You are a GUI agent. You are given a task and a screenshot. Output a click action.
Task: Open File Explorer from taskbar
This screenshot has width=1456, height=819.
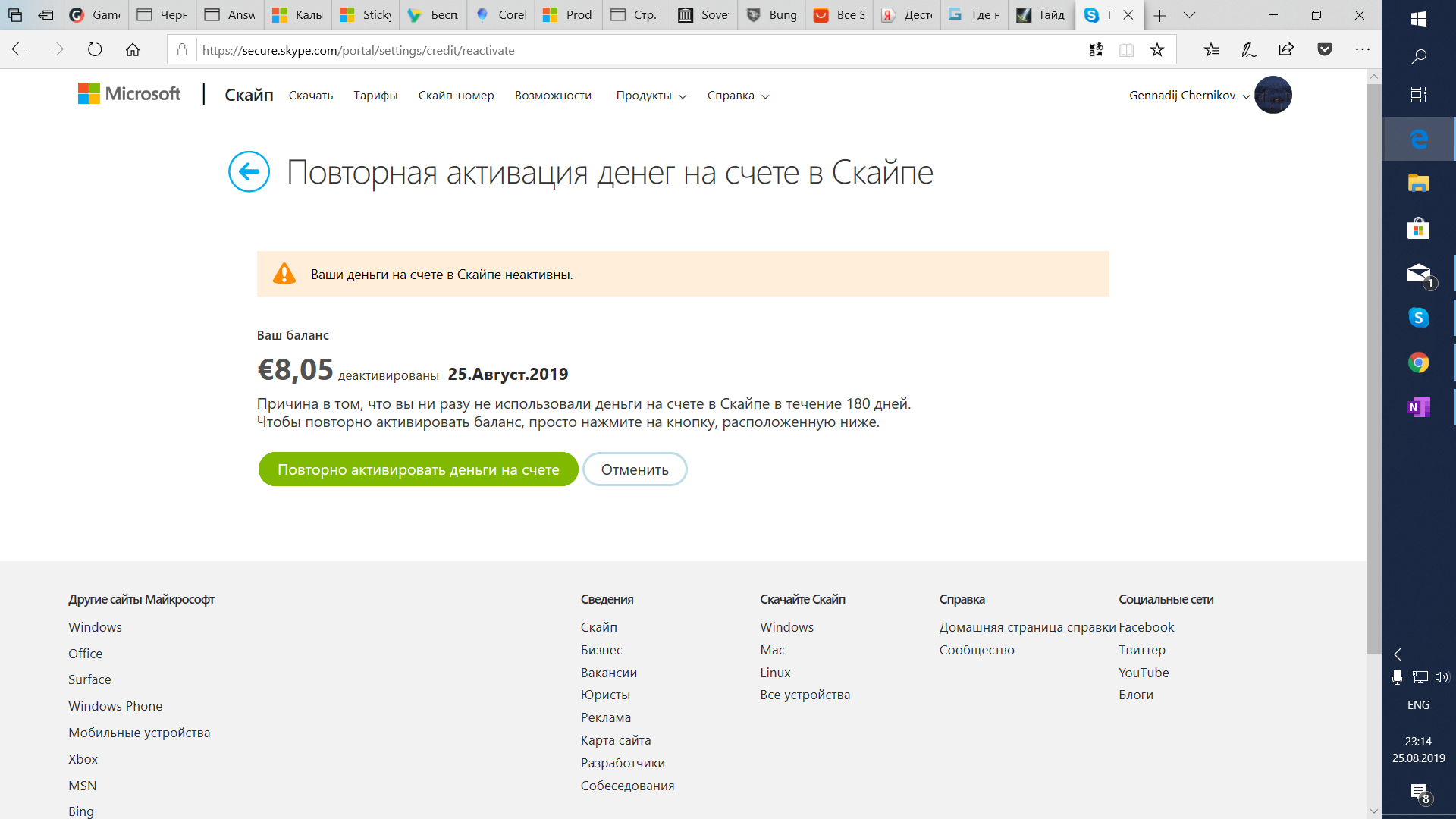coord(1419,184)
